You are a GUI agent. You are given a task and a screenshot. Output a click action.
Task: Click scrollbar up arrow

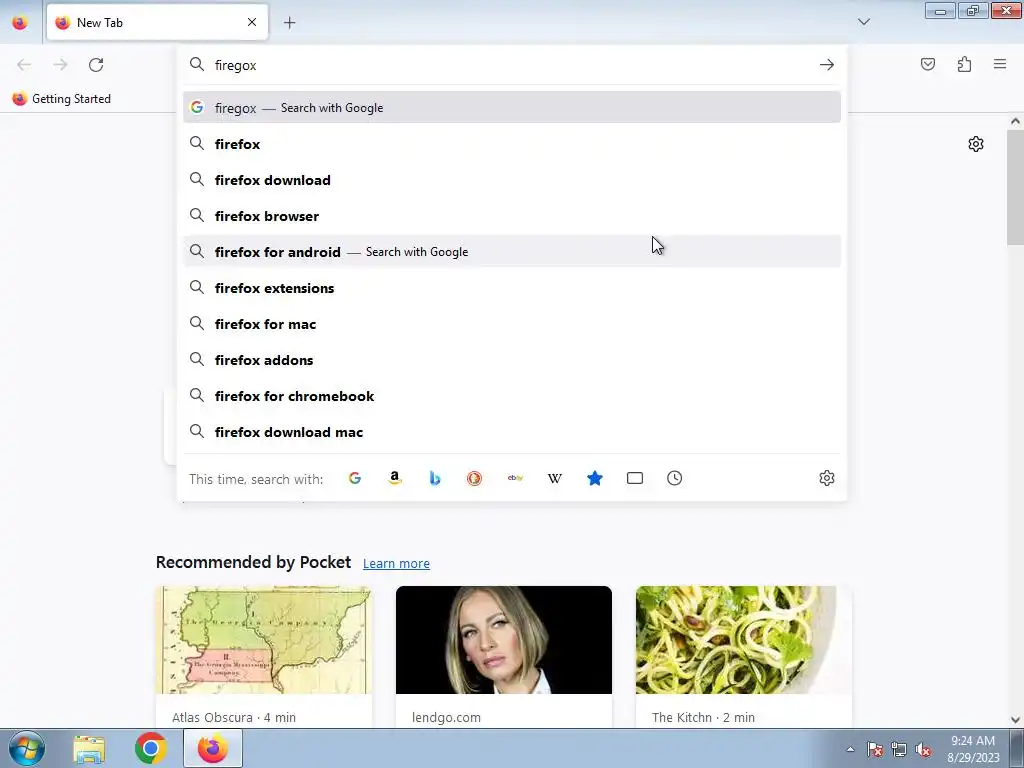tap(1015, 121)
